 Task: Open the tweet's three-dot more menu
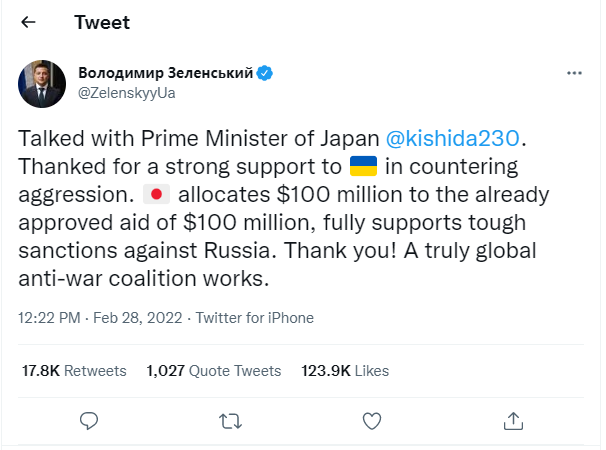(x=574, y=74)
